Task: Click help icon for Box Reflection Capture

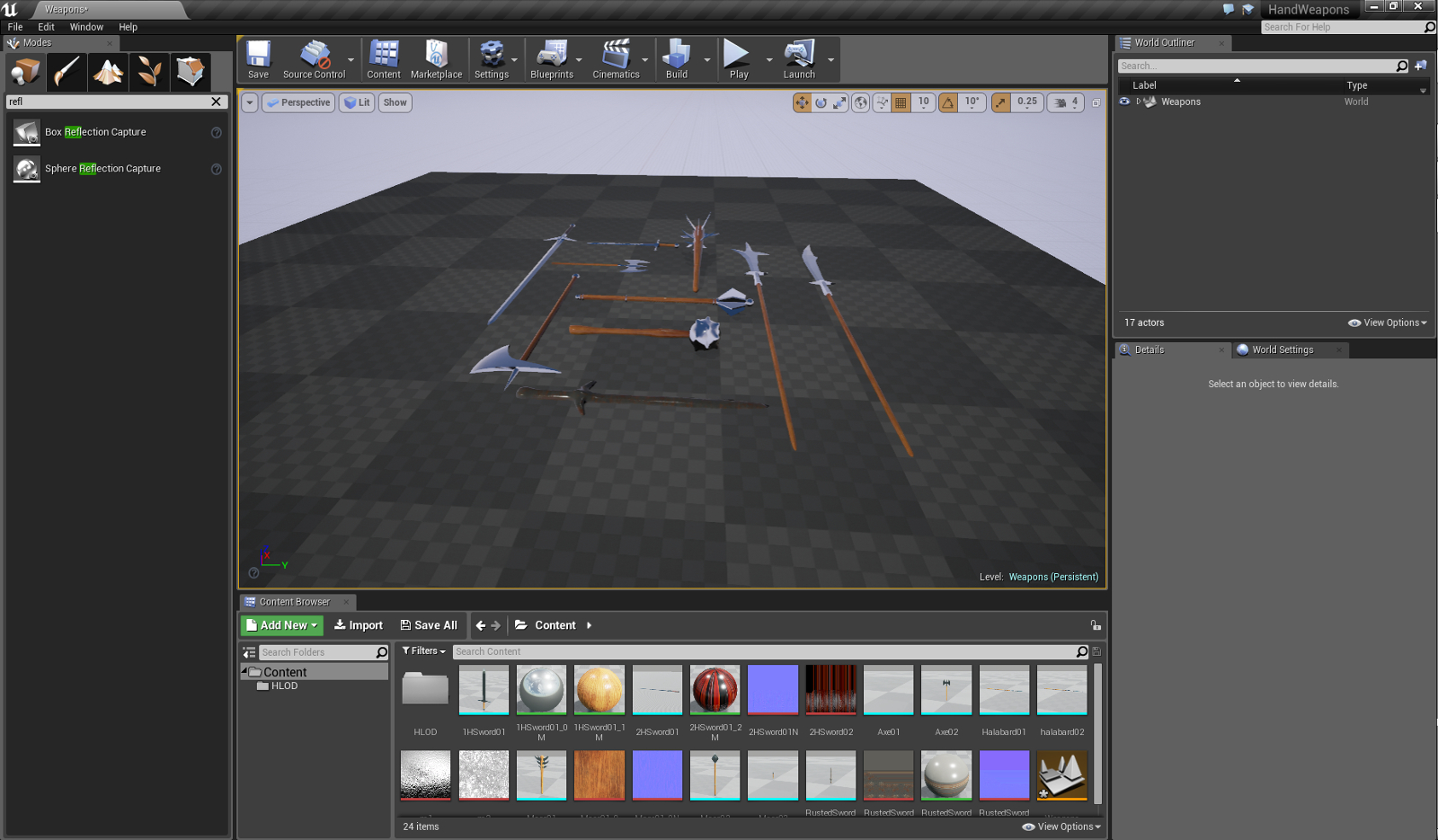Action: point(216,132)
